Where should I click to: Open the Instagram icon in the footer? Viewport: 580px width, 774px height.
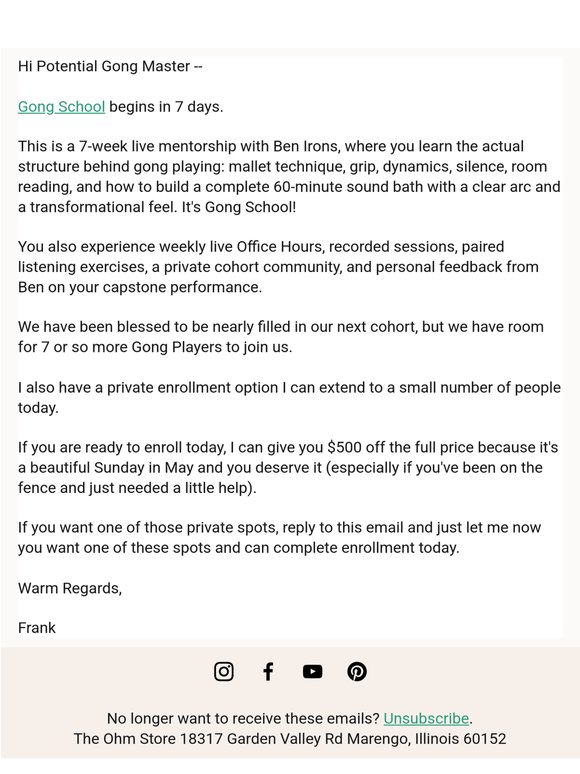click(x=224, y=671)
